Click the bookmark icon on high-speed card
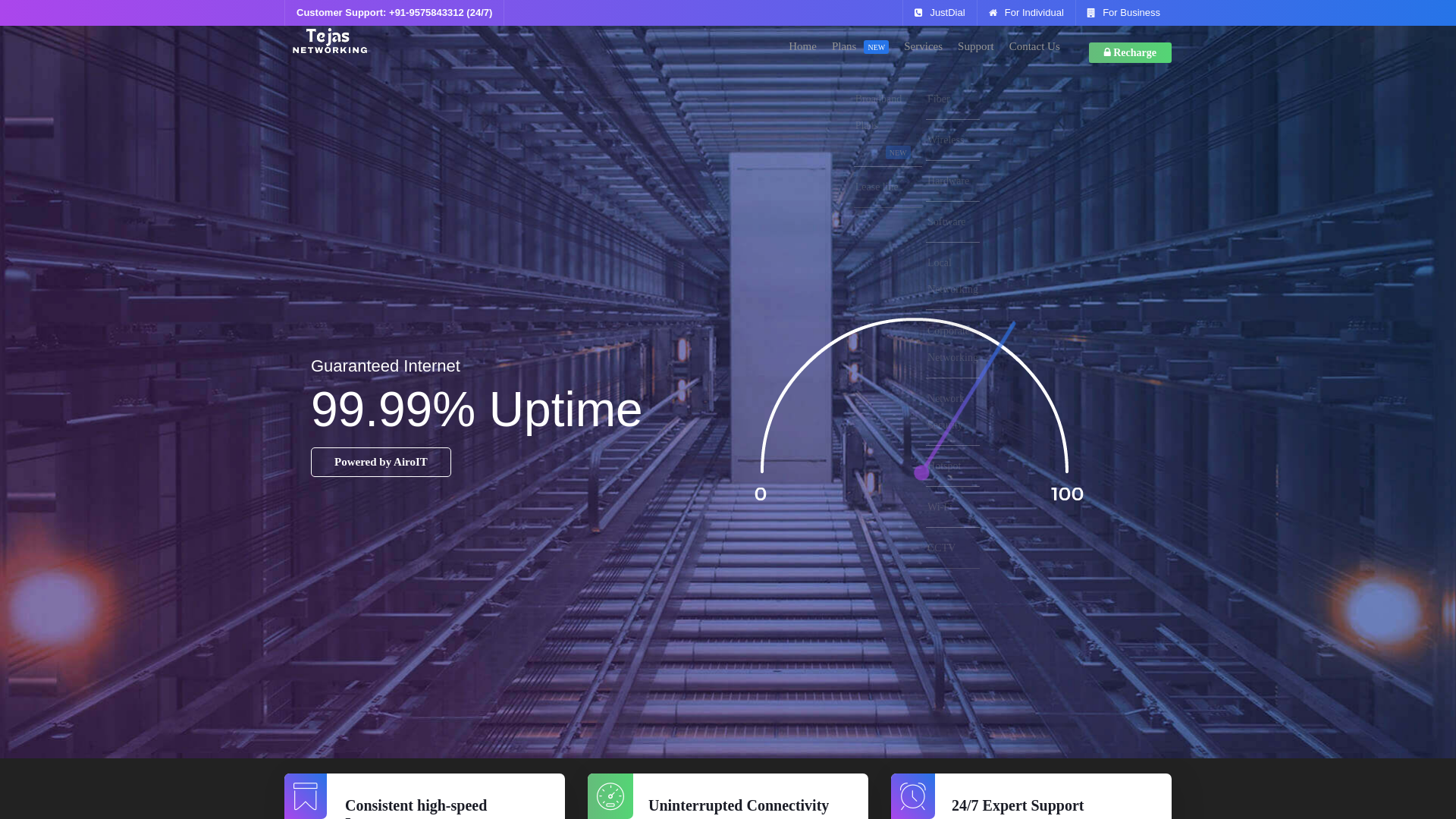Image resolution: width=1456 pixels, height=819 pixels. coord(306,796)
